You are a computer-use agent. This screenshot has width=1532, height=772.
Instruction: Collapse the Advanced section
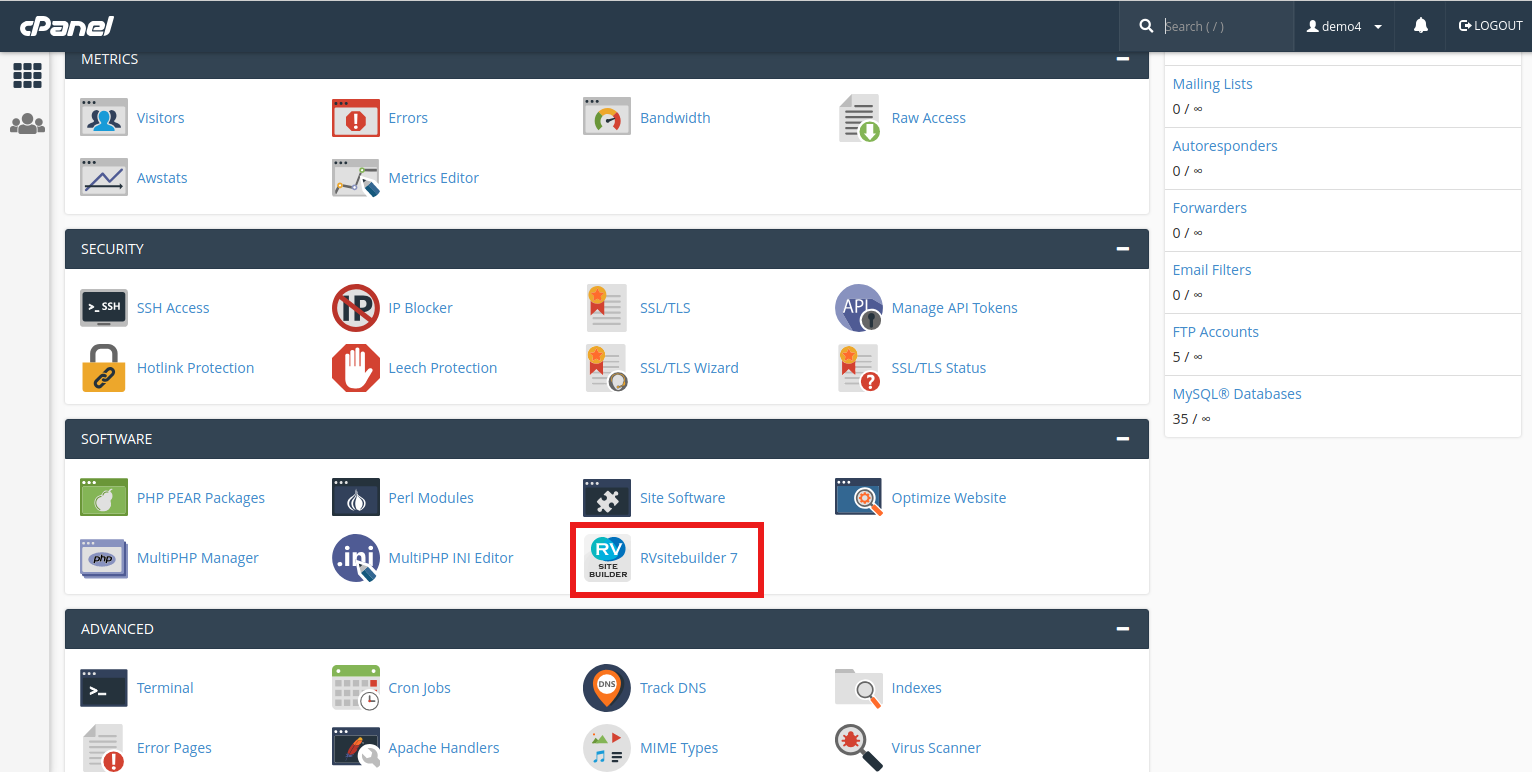1123,629
